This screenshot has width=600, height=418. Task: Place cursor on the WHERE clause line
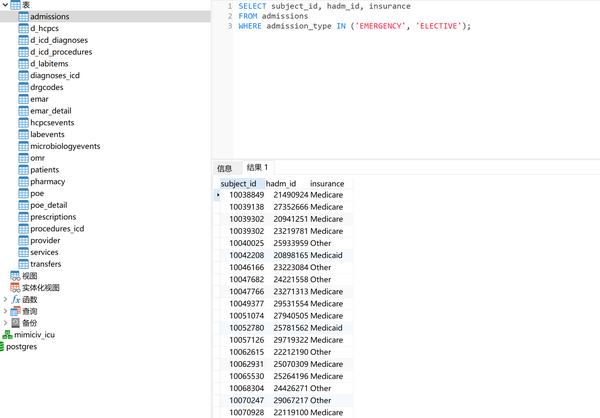click(x=354, y=26)
